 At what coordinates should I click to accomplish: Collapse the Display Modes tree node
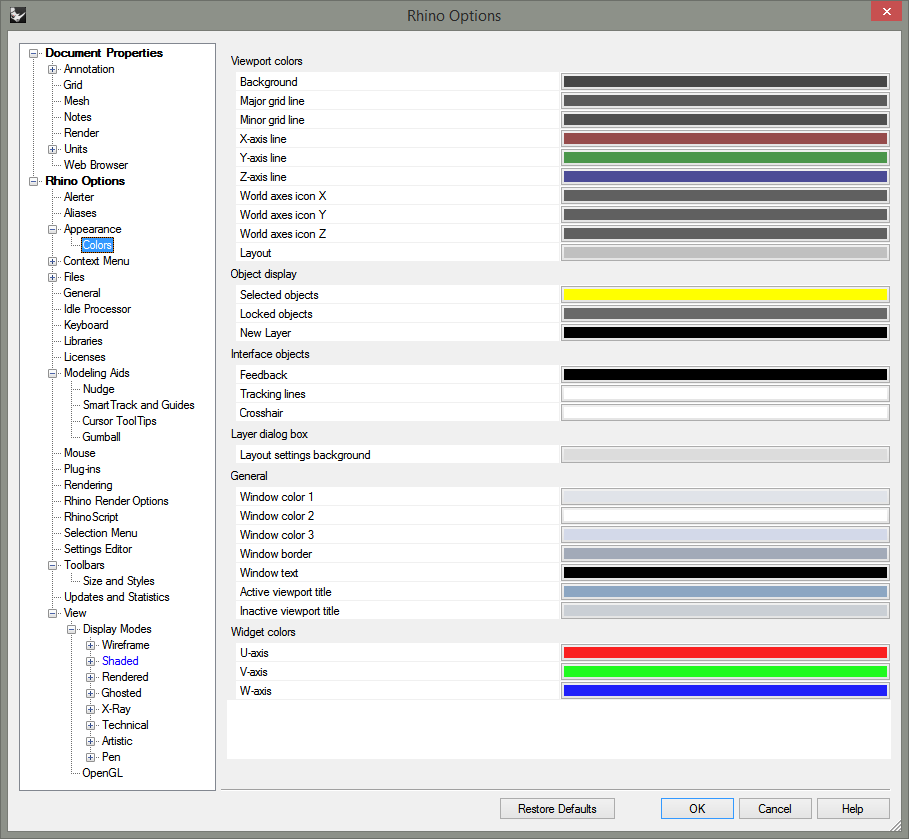(72, 629)
